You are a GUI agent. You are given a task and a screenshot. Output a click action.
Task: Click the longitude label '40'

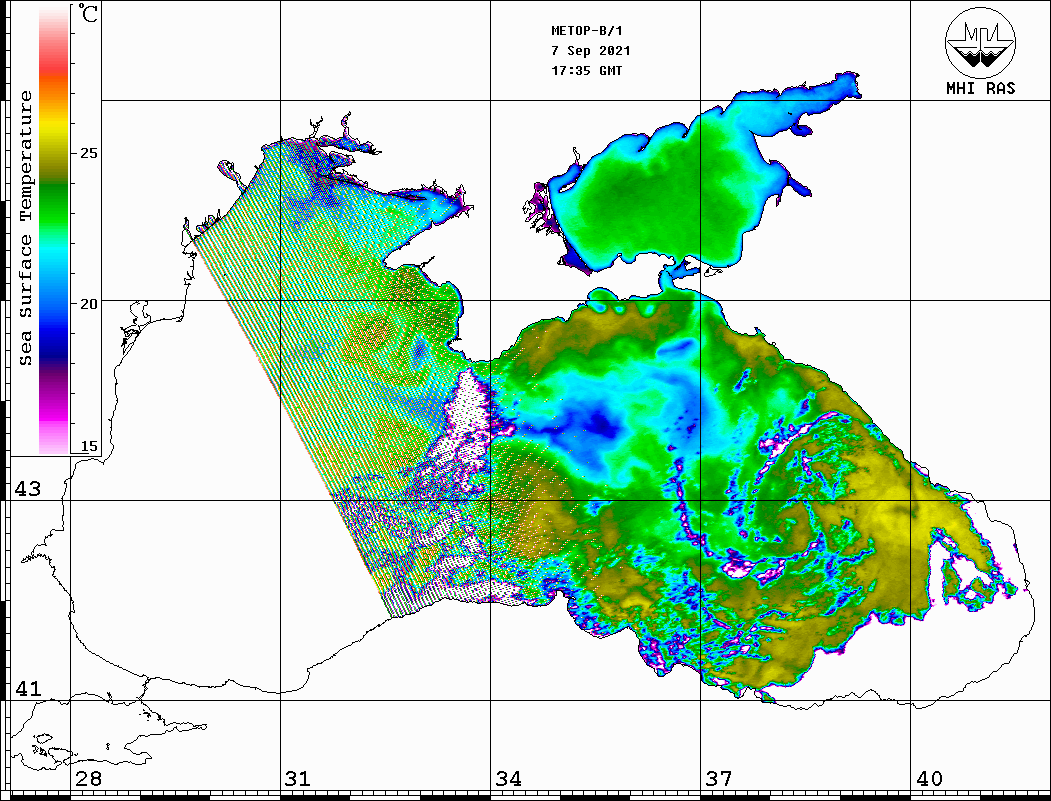(928, 779)
